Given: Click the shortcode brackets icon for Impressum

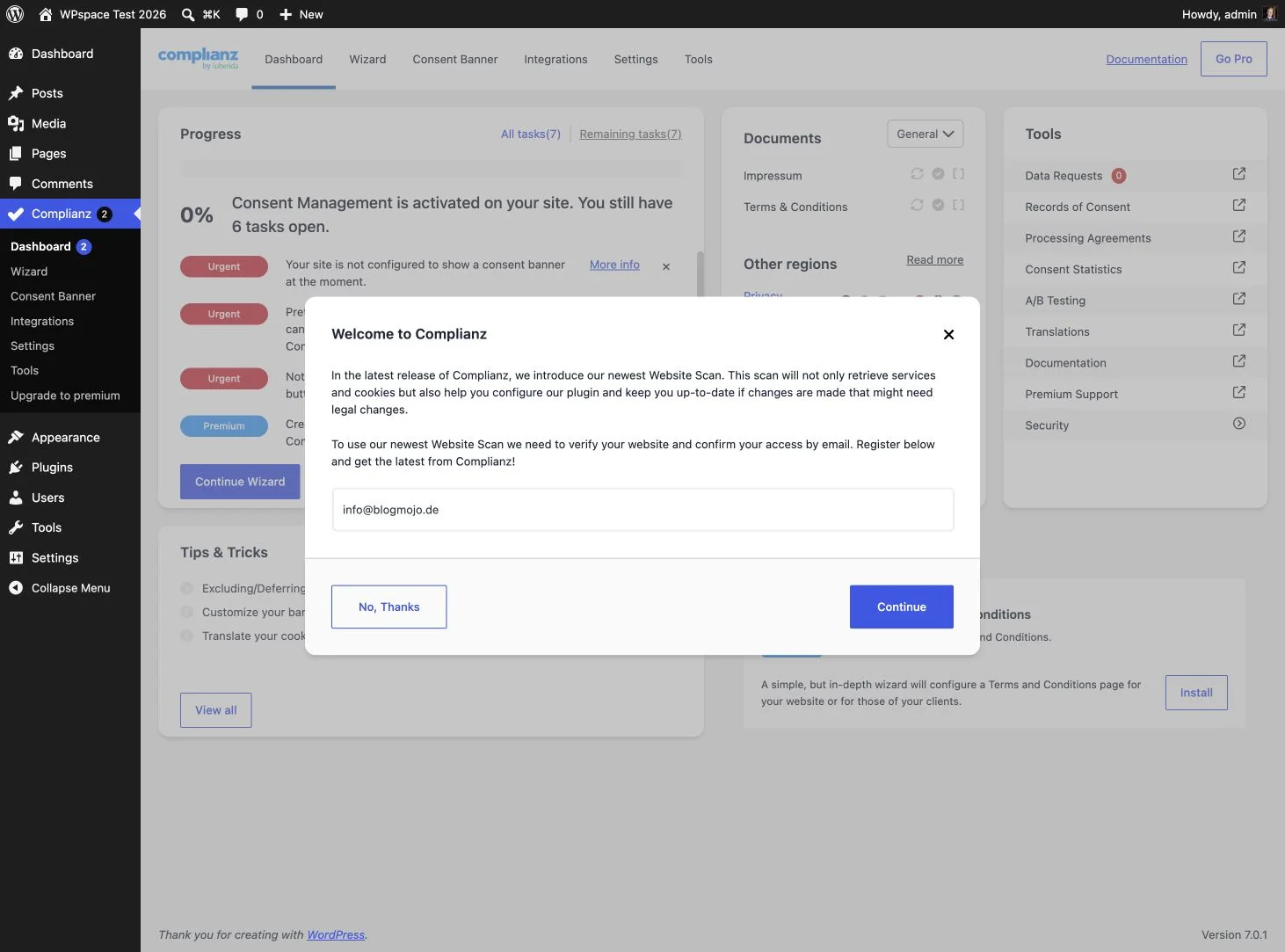Looking at the screenshot, I should pyautogui.click(x=959, y=174).
